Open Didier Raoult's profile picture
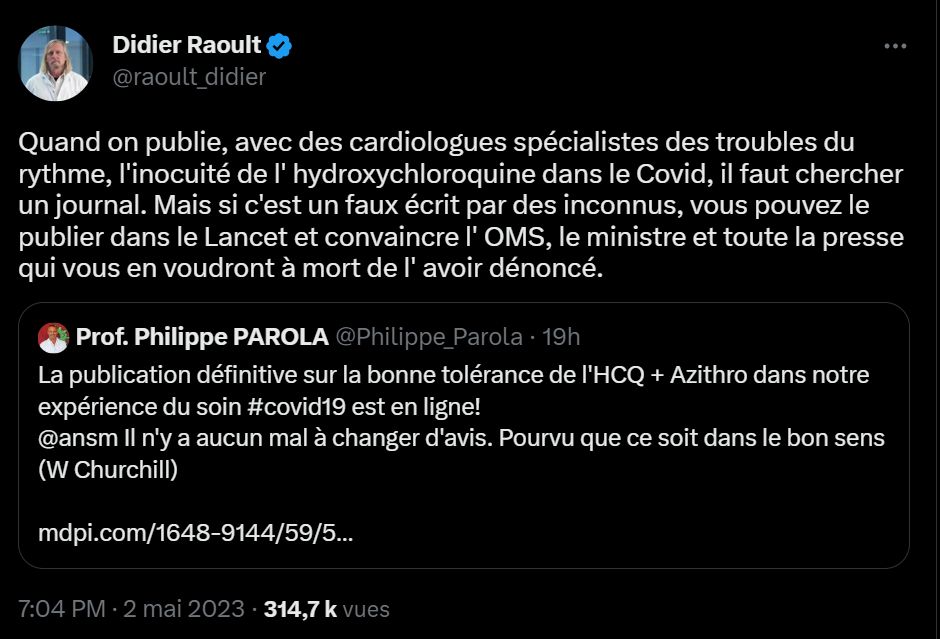Screen dimensions: 940x639 coord(55,63)
